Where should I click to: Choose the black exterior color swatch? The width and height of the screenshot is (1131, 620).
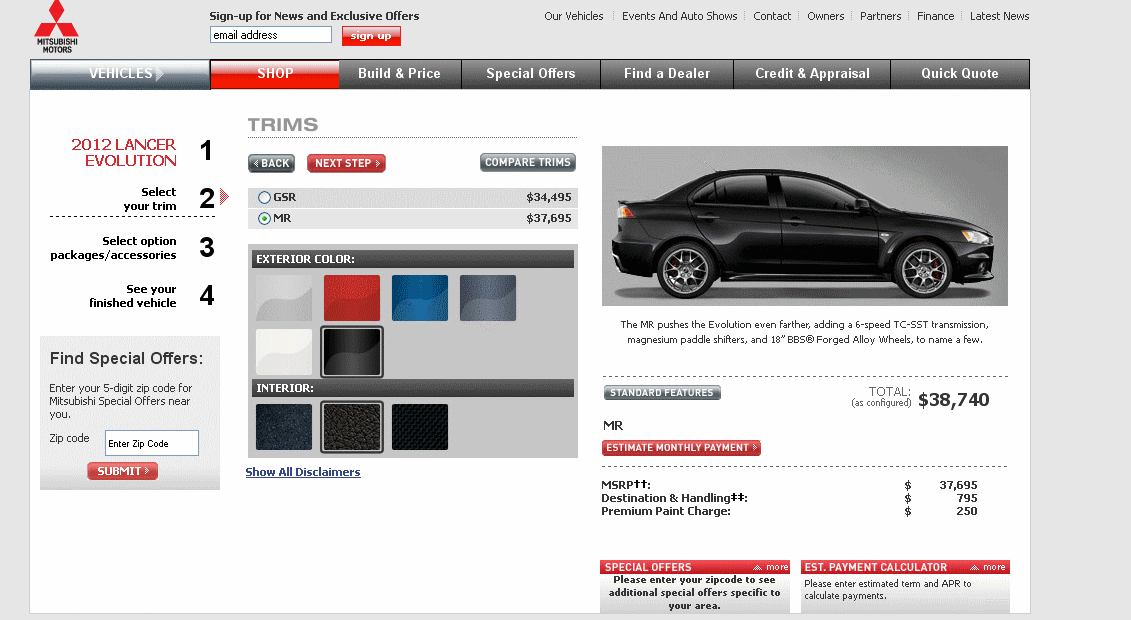352,352
